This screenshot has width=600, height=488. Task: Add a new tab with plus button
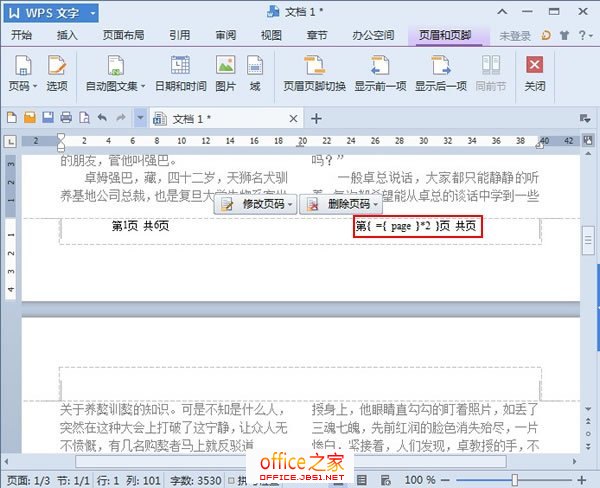(x=316, y=119)
